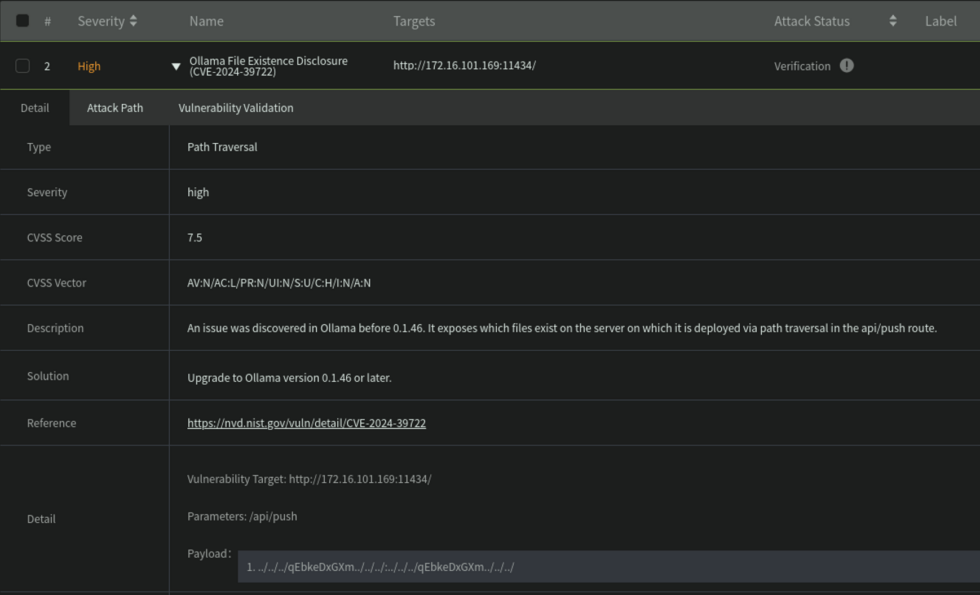Open the CVE-2024-39722 NVD reference link
Screen dimensions: 980x595
click(x=305, y=423)
